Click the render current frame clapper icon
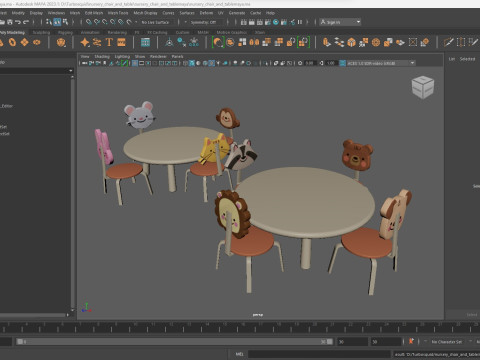480x360 pixels. 252,22
